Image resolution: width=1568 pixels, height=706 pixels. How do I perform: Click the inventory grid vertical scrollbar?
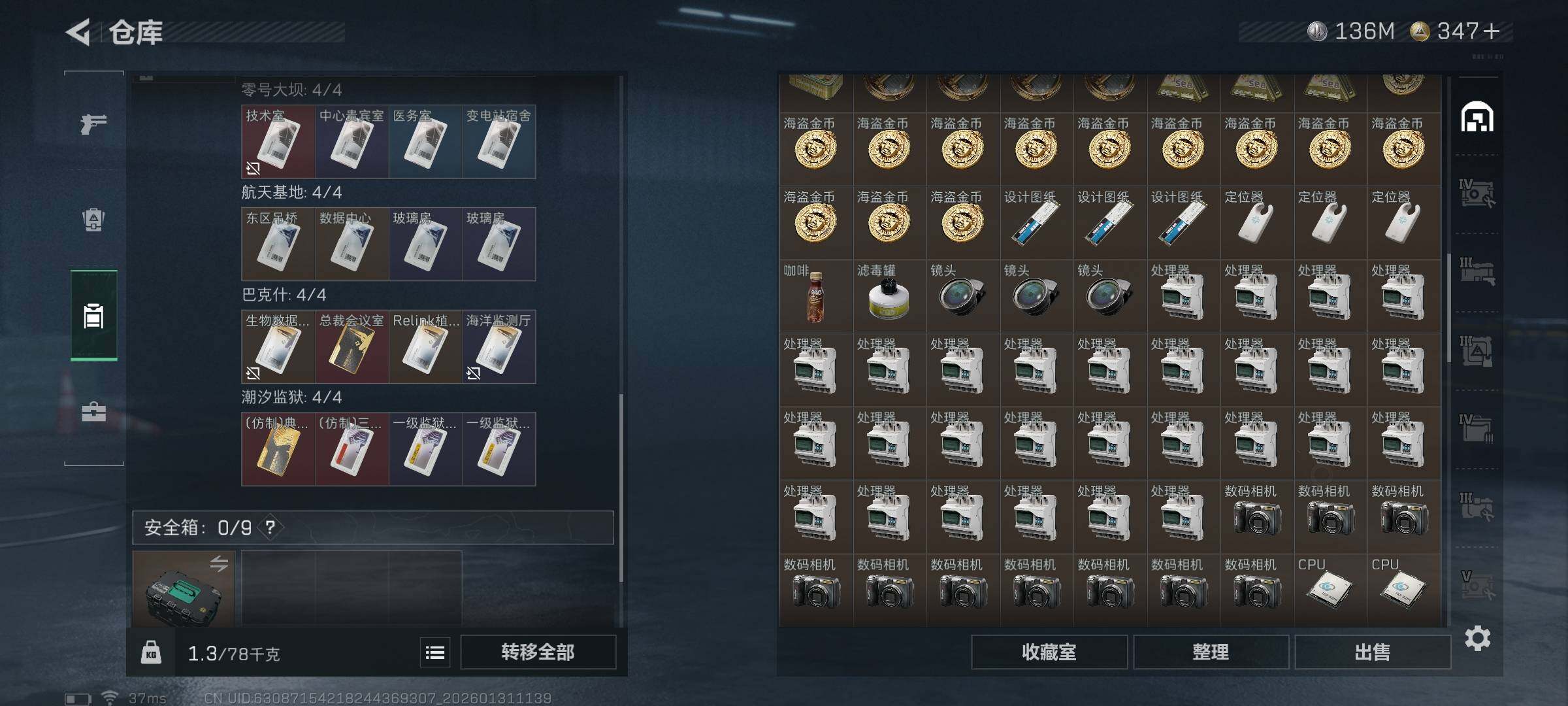[x=1448, y=307]
